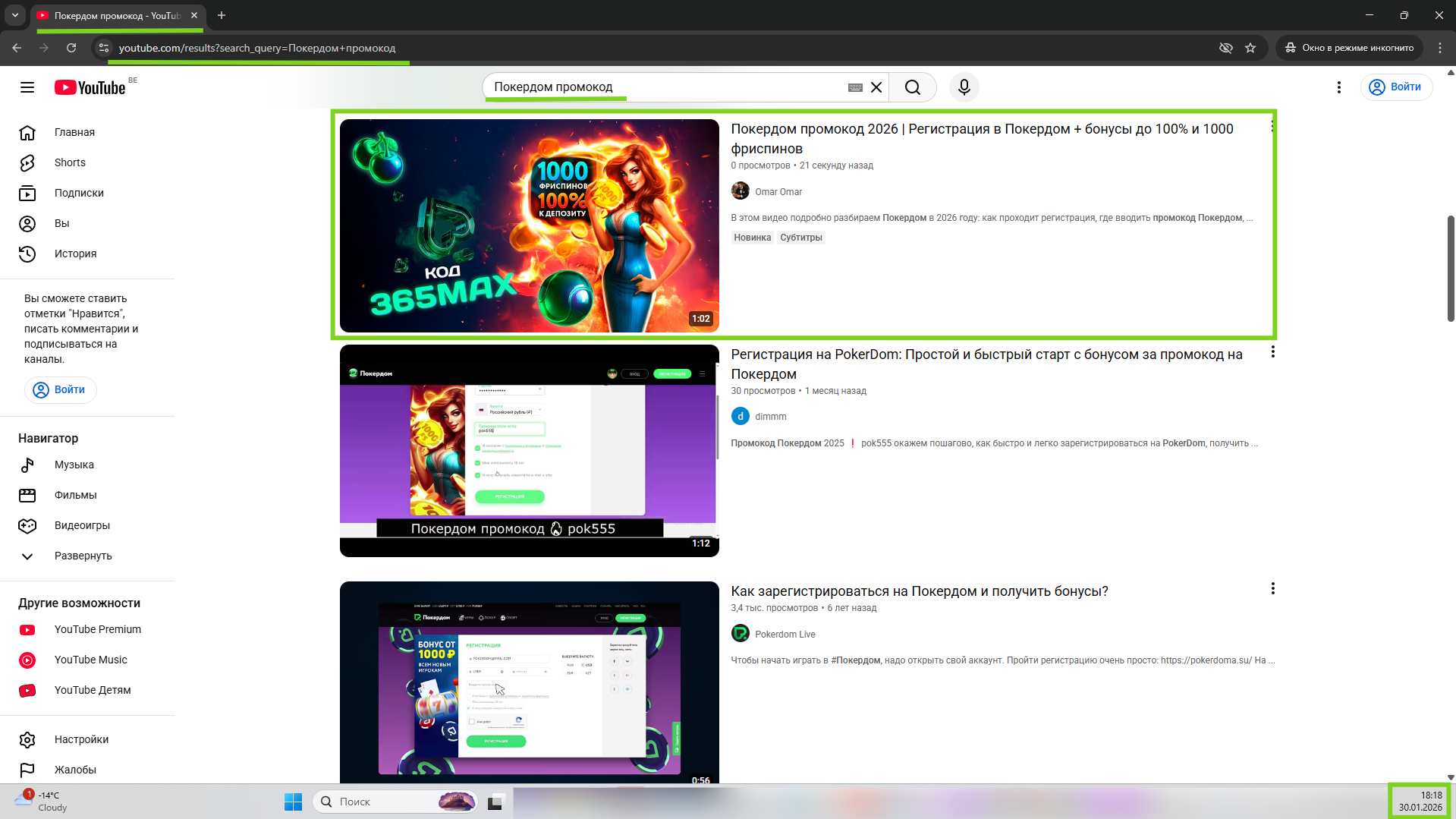Run search with the magnifier button
The width and height of the screenshot is (1456, 819).
coord(913,87)
